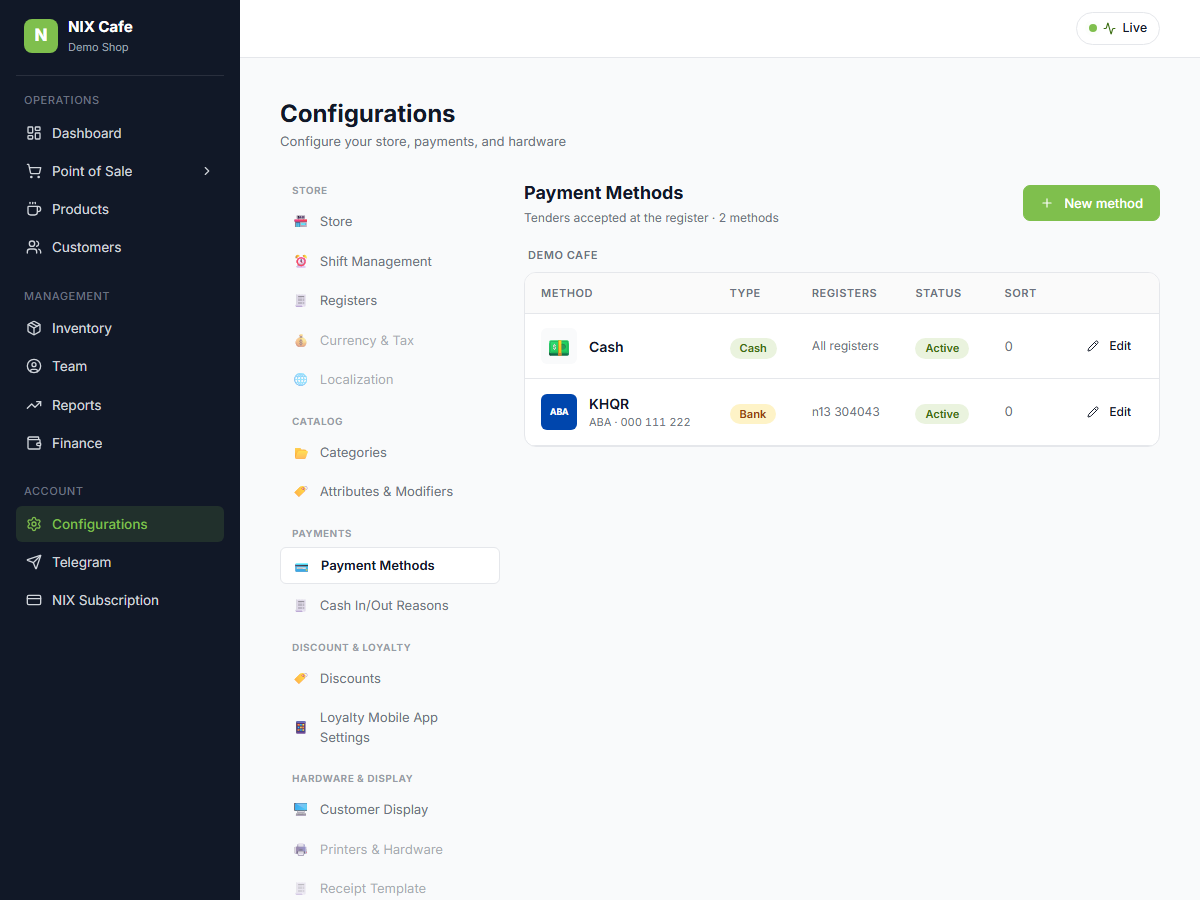Click the Point of Sale cart icon

point(34,171)
